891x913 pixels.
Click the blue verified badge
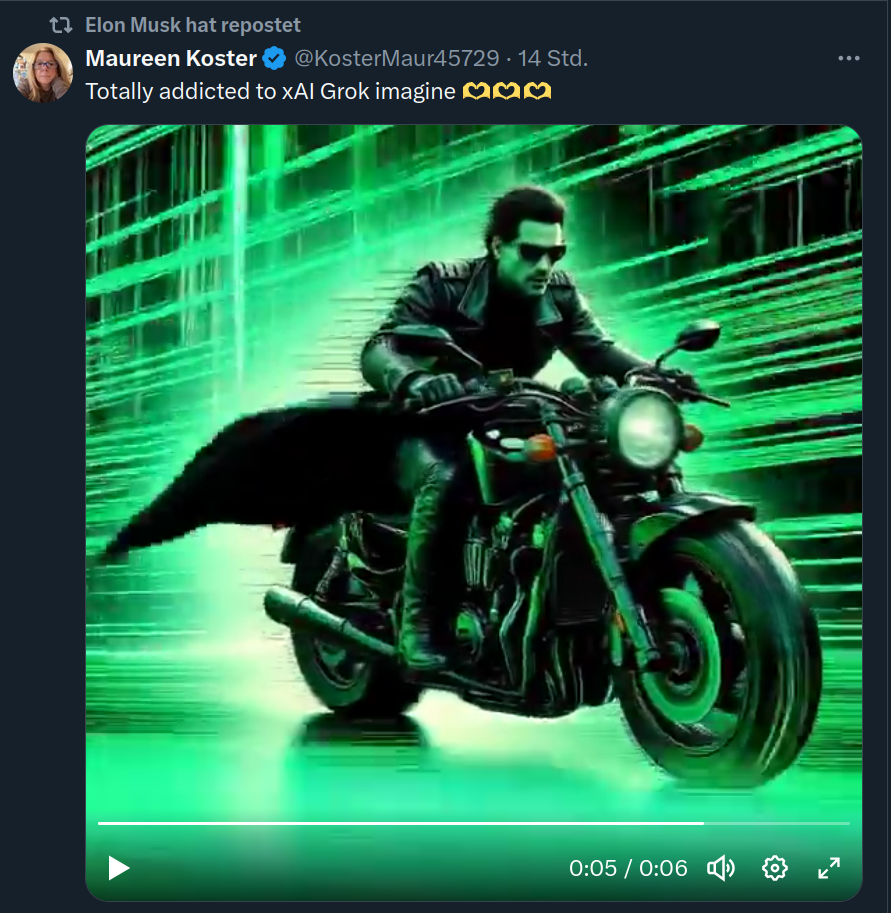(x=275, y=59)
